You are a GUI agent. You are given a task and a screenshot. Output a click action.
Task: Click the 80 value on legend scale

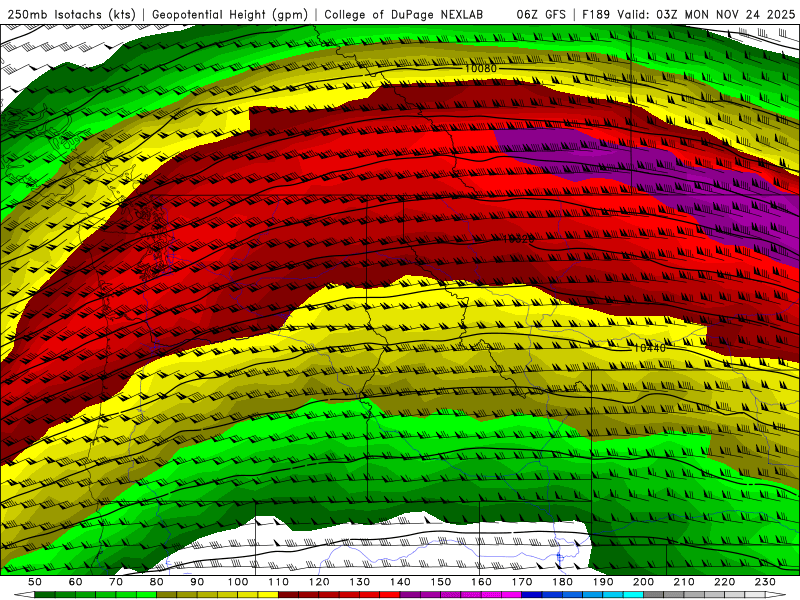point(157,582)
